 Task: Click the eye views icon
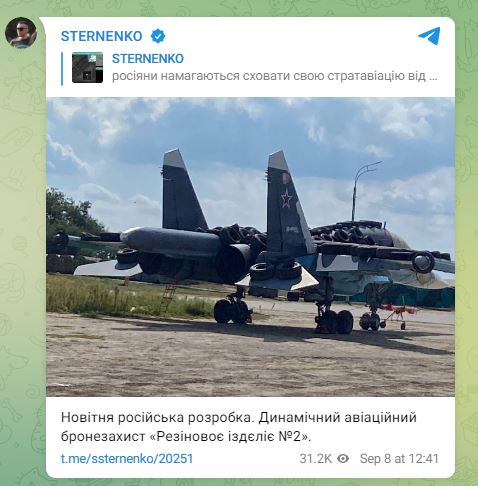pyautogui.click(x=343, y=459)
